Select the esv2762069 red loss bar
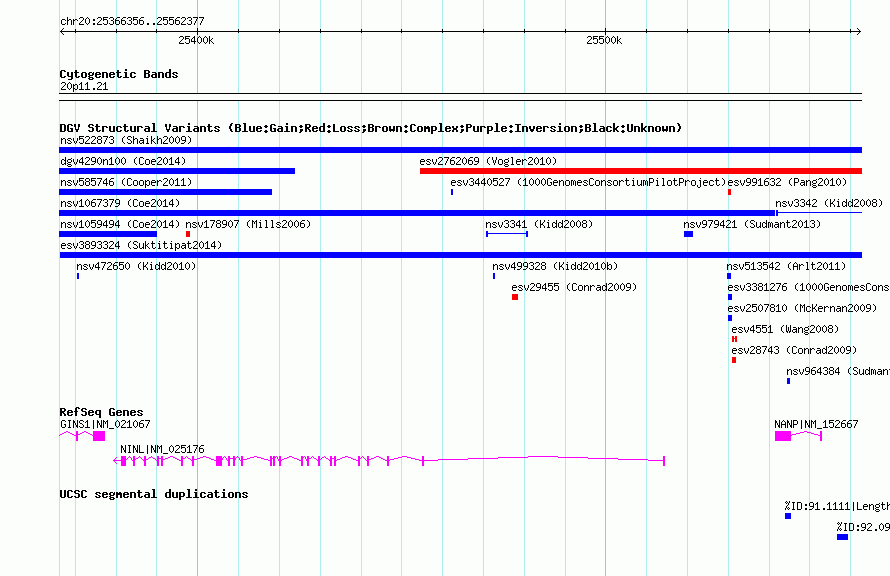The width and height of the screenshot is (890, 576). 641,171
